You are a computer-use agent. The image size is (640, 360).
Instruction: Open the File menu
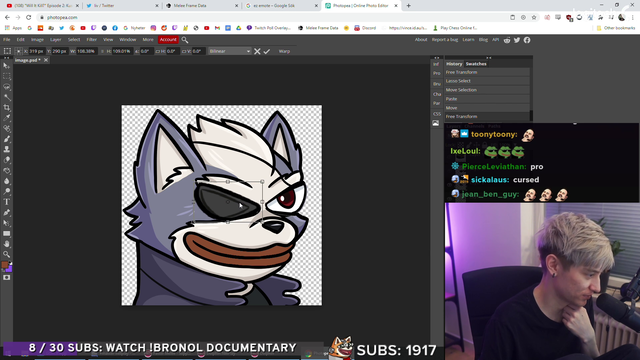[x=7, y=40]
